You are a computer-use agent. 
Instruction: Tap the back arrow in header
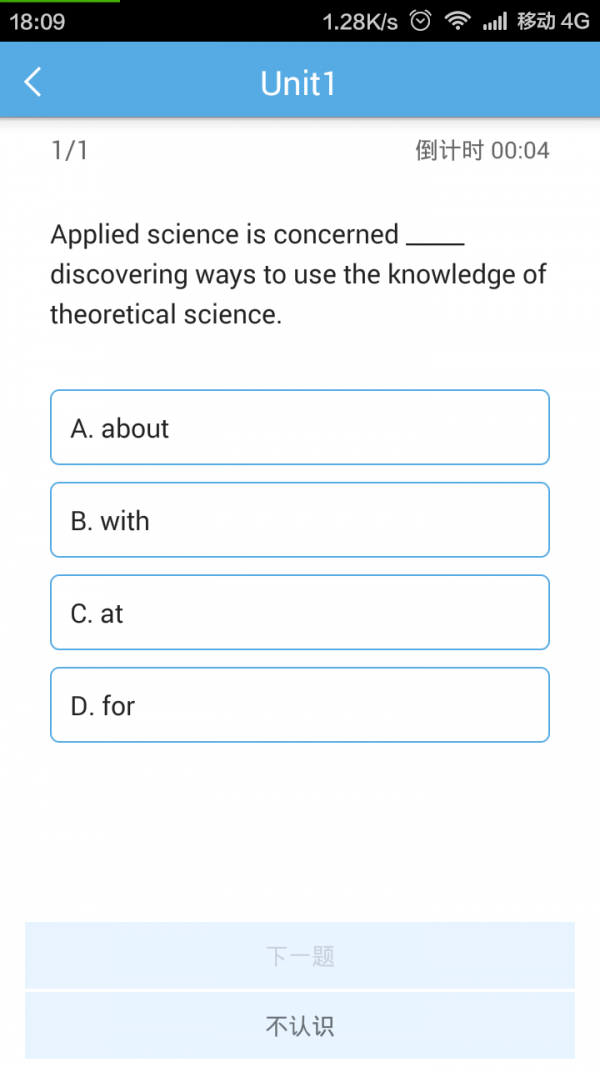[x=33, y=82]
